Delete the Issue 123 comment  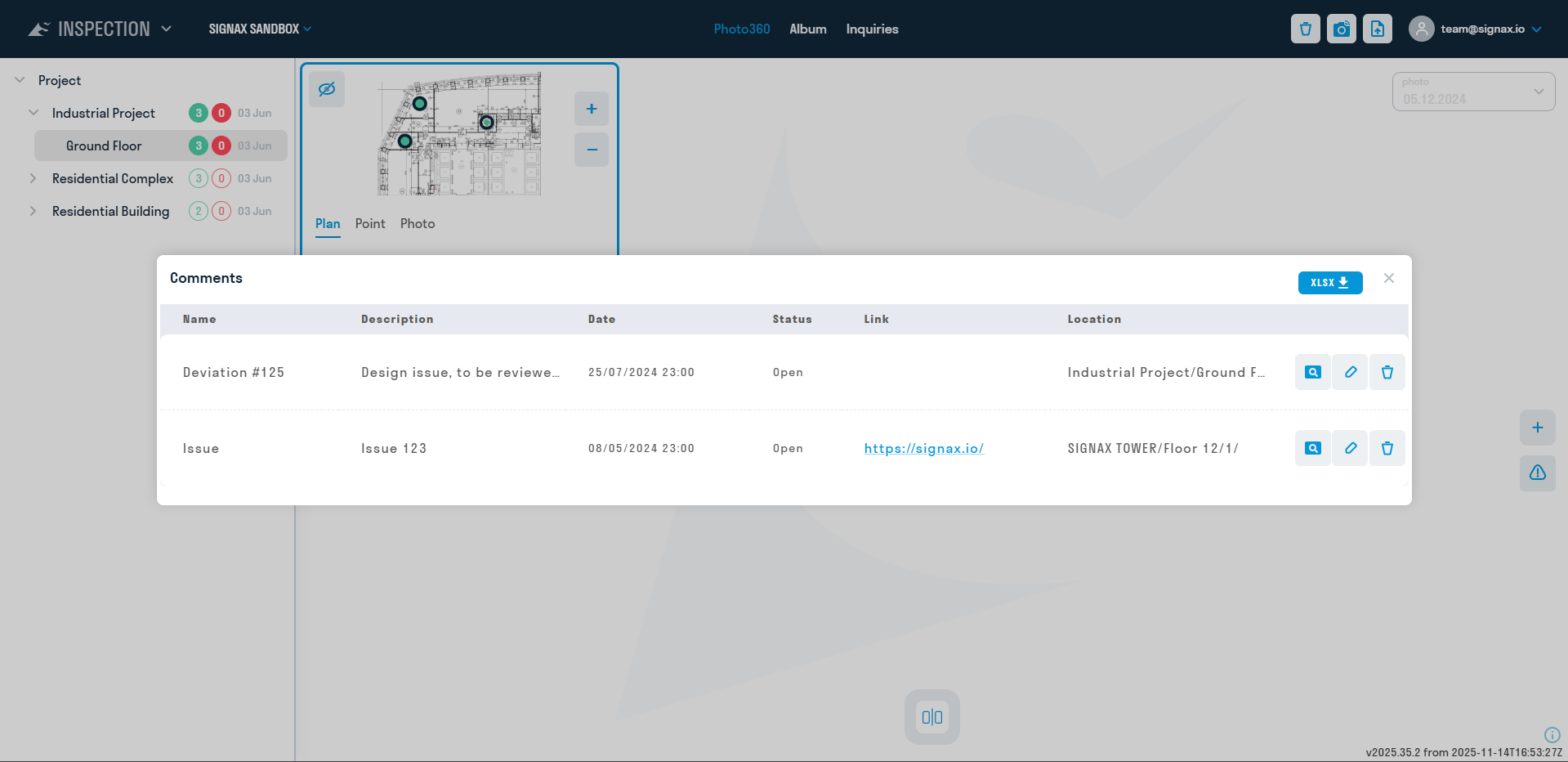[1387, 448]
